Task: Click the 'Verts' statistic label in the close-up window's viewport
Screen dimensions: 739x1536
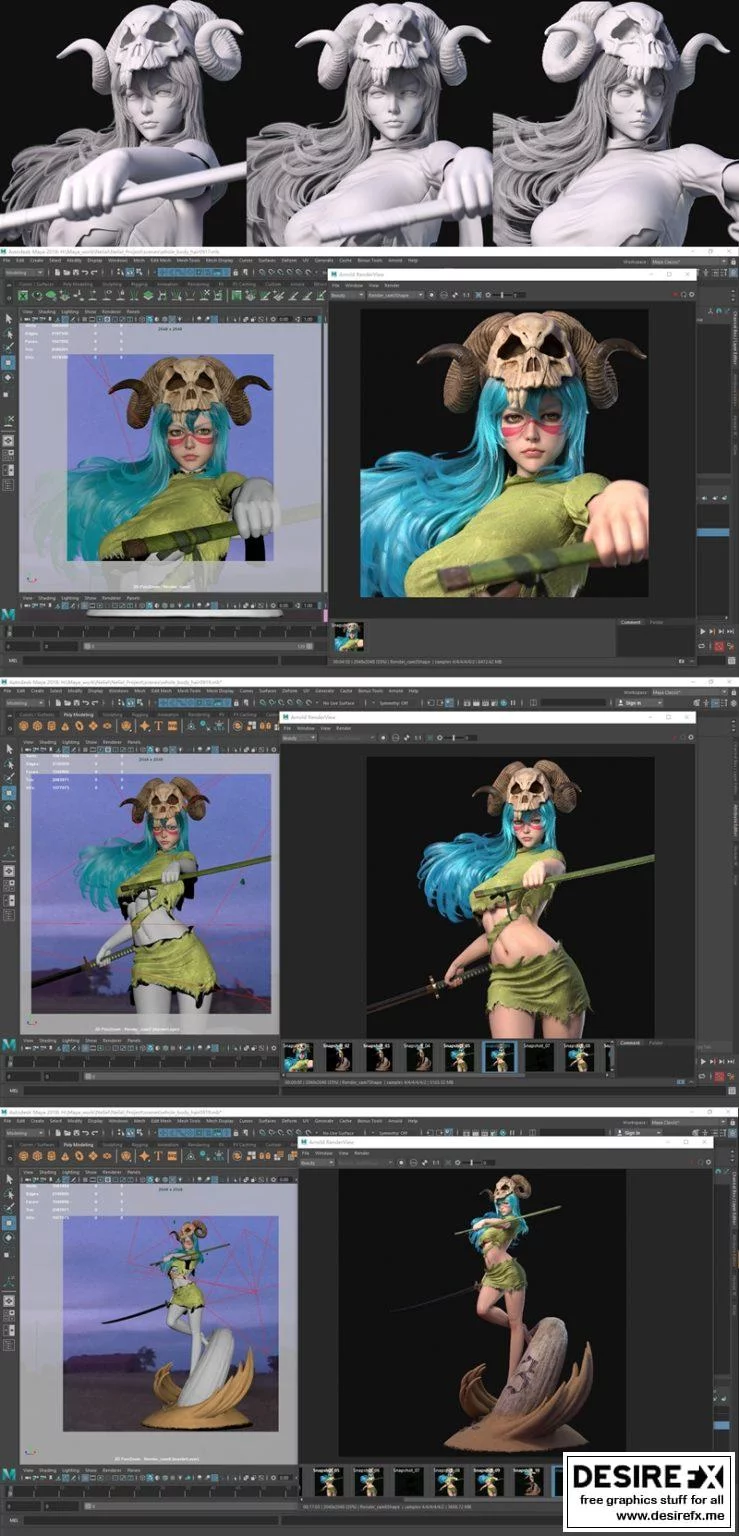Action: (x=32, y=325)
